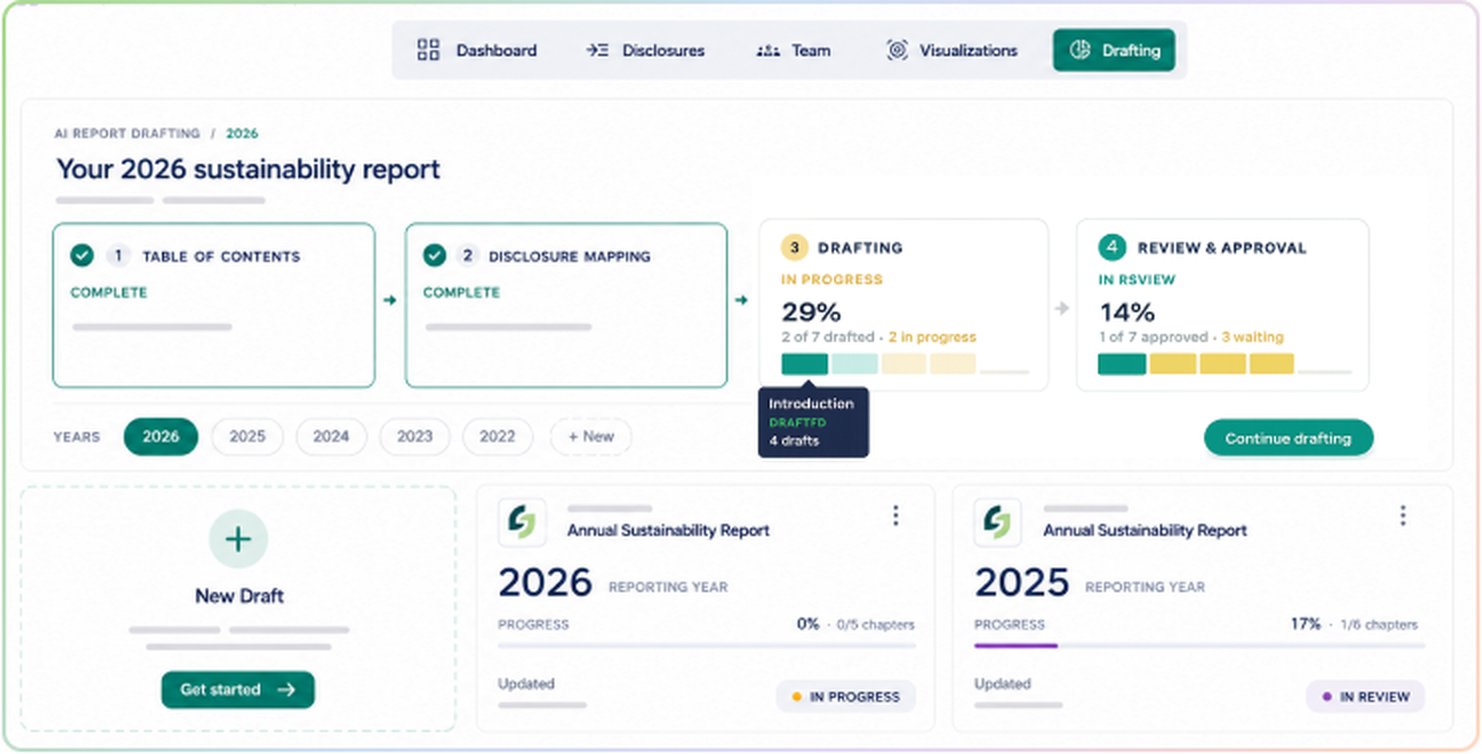Click the 14% approval percentage
1482x754 pixels.
[1127, 312]
